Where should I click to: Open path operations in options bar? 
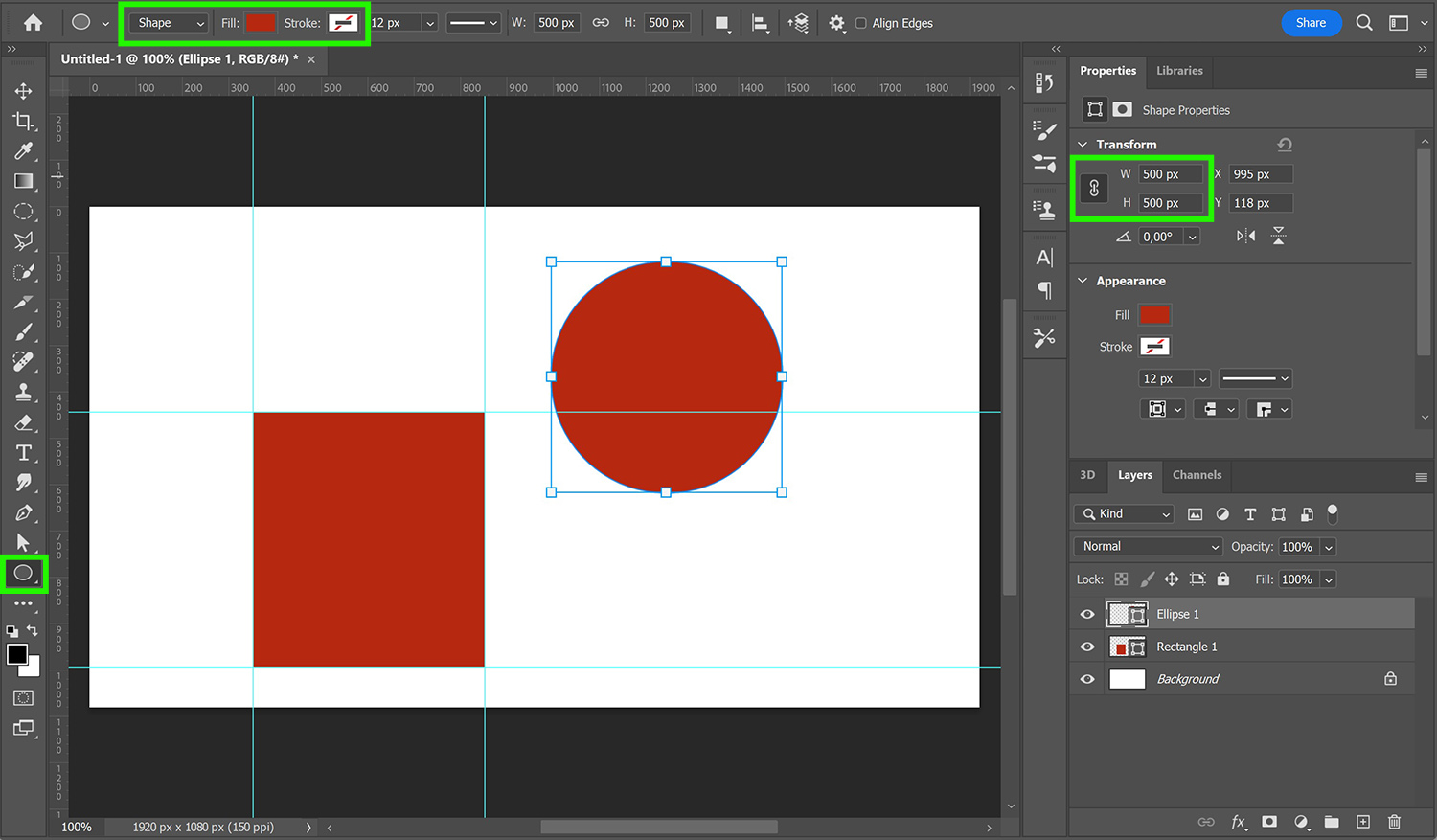tap(722, 23)
